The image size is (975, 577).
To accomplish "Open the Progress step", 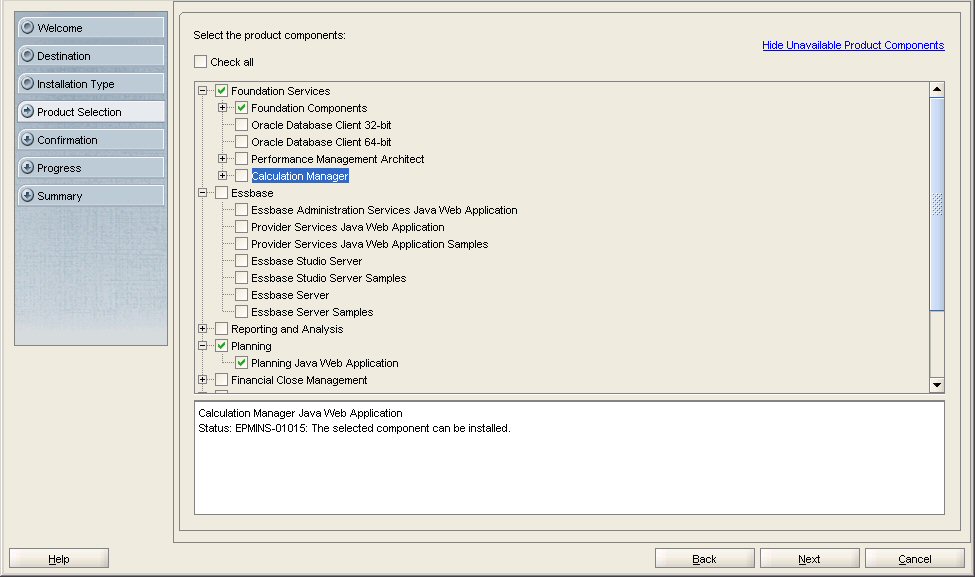I will 91,167.
